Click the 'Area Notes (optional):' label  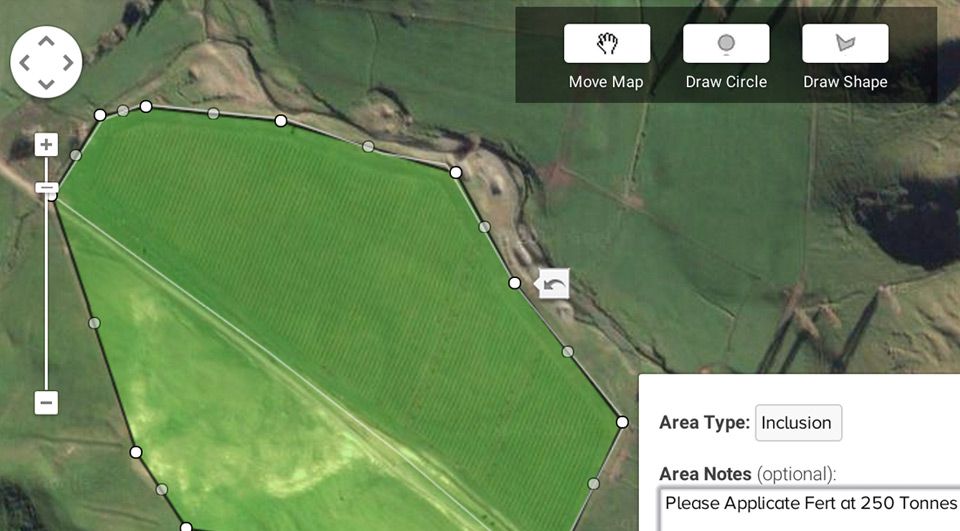click(748, 474)
